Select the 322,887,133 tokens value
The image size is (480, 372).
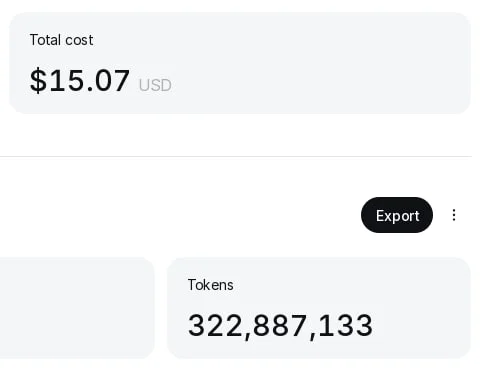click(x=280, y=326)
